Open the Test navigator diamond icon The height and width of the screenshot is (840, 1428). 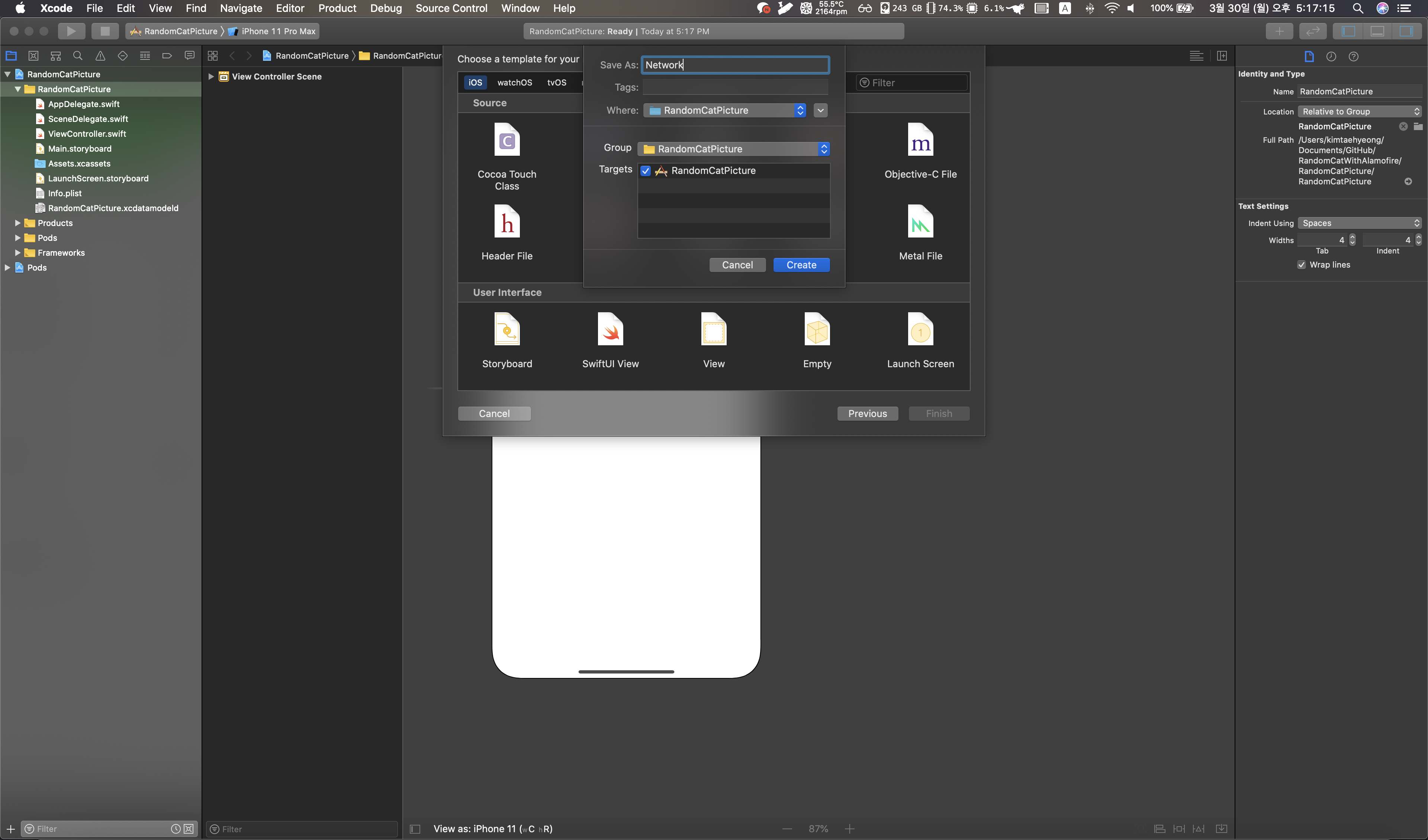tap(122, 55)
